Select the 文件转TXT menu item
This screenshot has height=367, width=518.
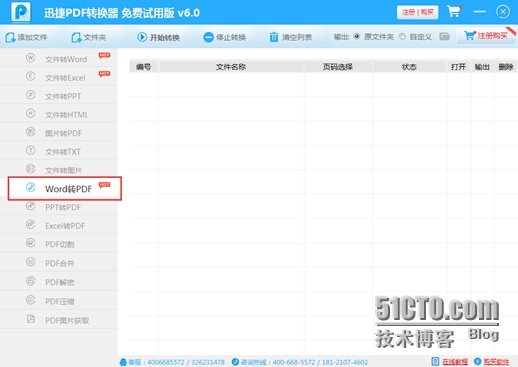click(x=59, y=151)
